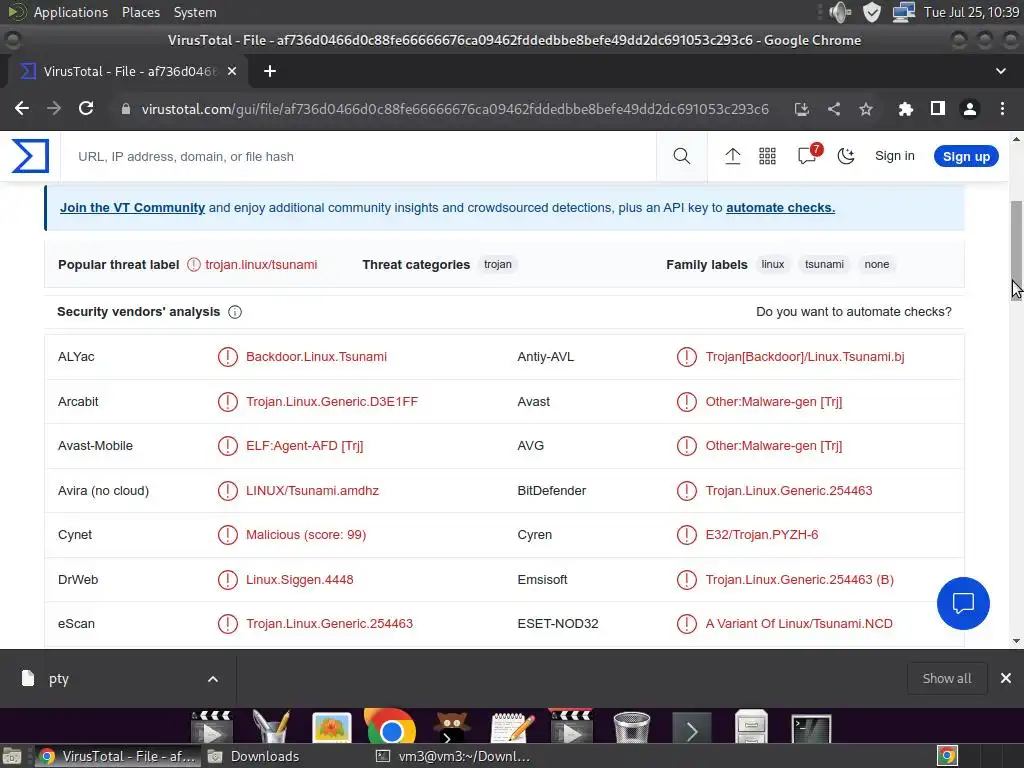Switch to vm3@vm3 terminal in taskbar
The width and height of the screenshot is (1024, 768).
click(x=454, y=756)
